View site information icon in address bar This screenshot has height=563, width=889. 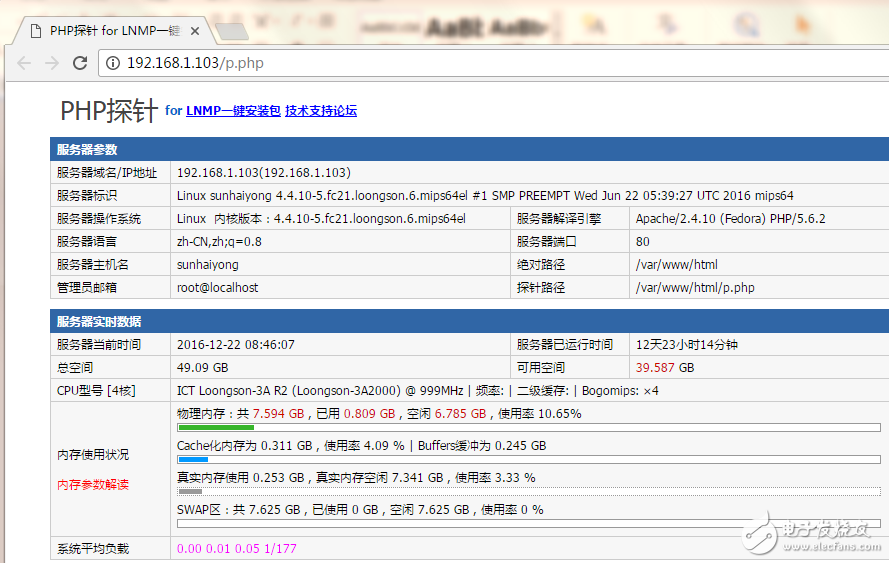(112, 63)
